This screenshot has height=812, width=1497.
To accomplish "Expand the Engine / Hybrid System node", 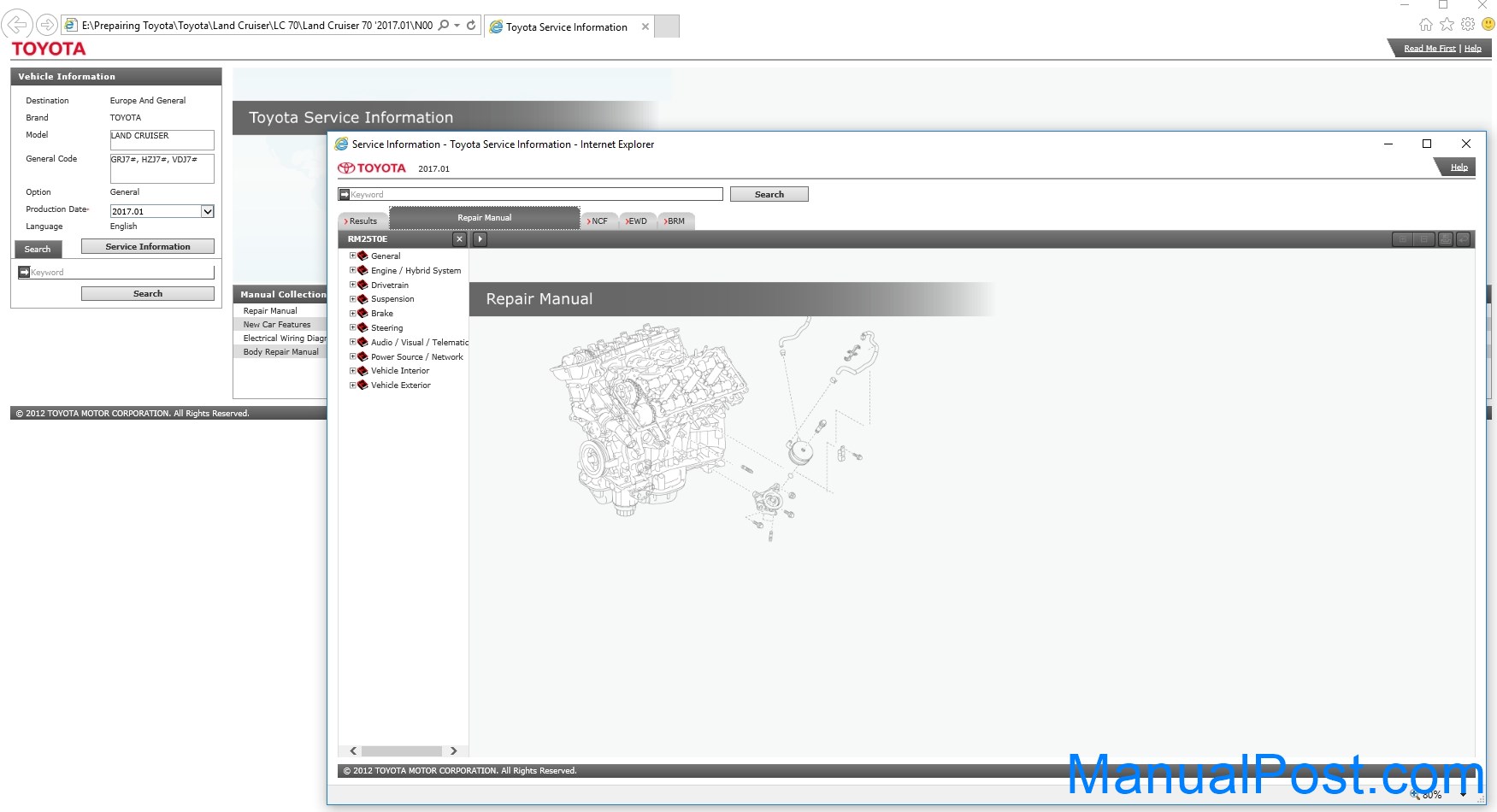I will pos(352,270).
